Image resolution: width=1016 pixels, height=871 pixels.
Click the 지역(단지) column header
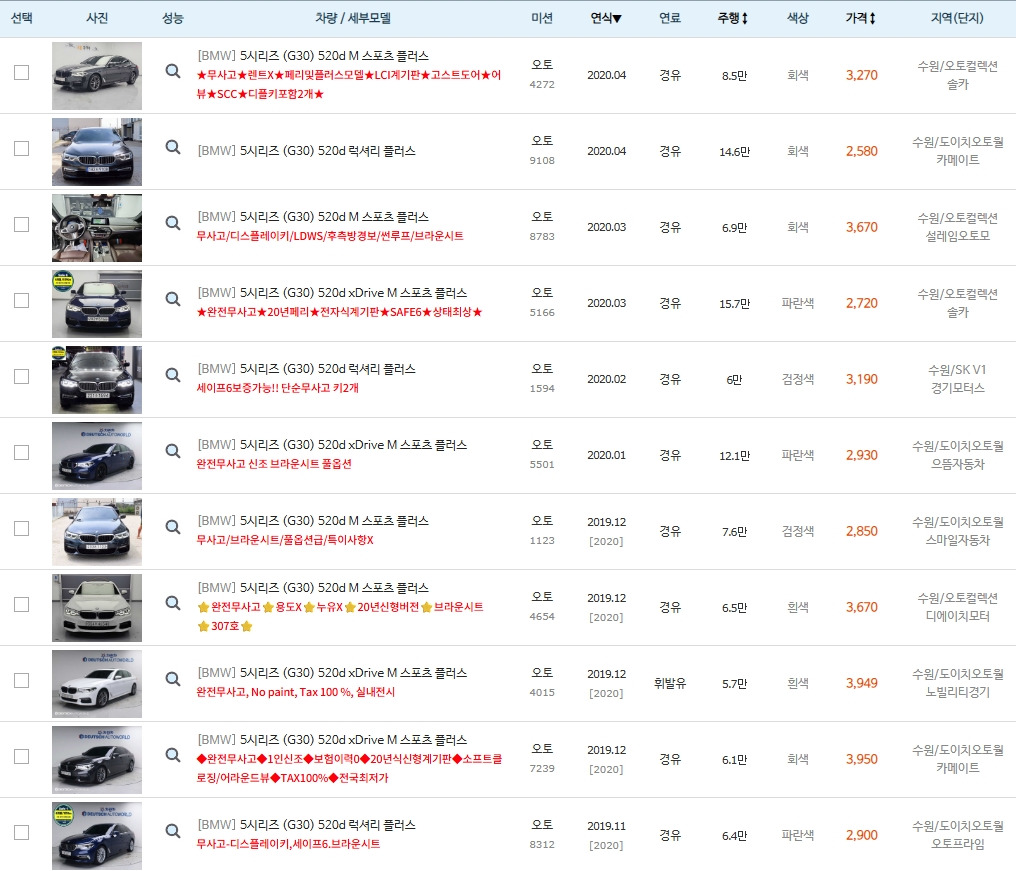(x=957, y=18)
